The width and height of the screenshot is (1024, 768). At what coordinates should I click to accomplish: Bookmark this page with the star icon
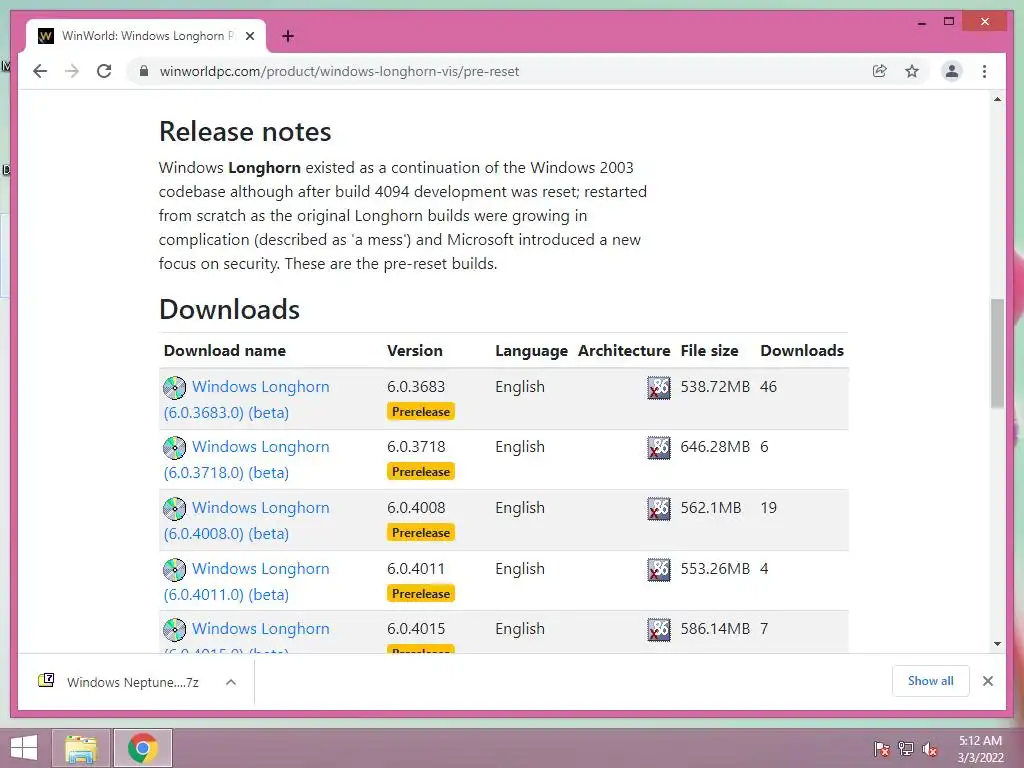pyautogui.click(x=912, y=71)
